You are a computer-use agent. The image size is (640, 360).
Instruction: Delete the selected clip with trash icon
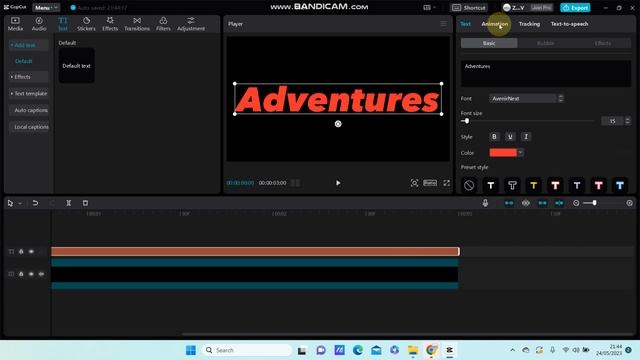point(85,203)
